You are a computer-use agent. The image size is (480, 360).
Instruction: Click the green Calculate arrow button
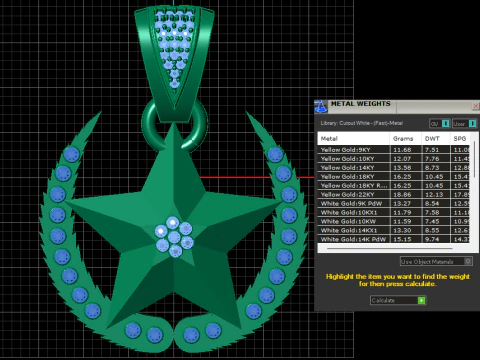[x=422, y=300]
